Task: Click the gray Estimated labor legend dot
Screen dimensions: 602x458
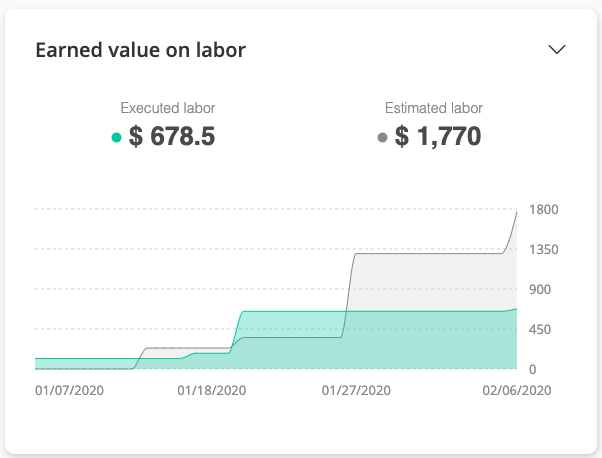Action: (382, 137)
